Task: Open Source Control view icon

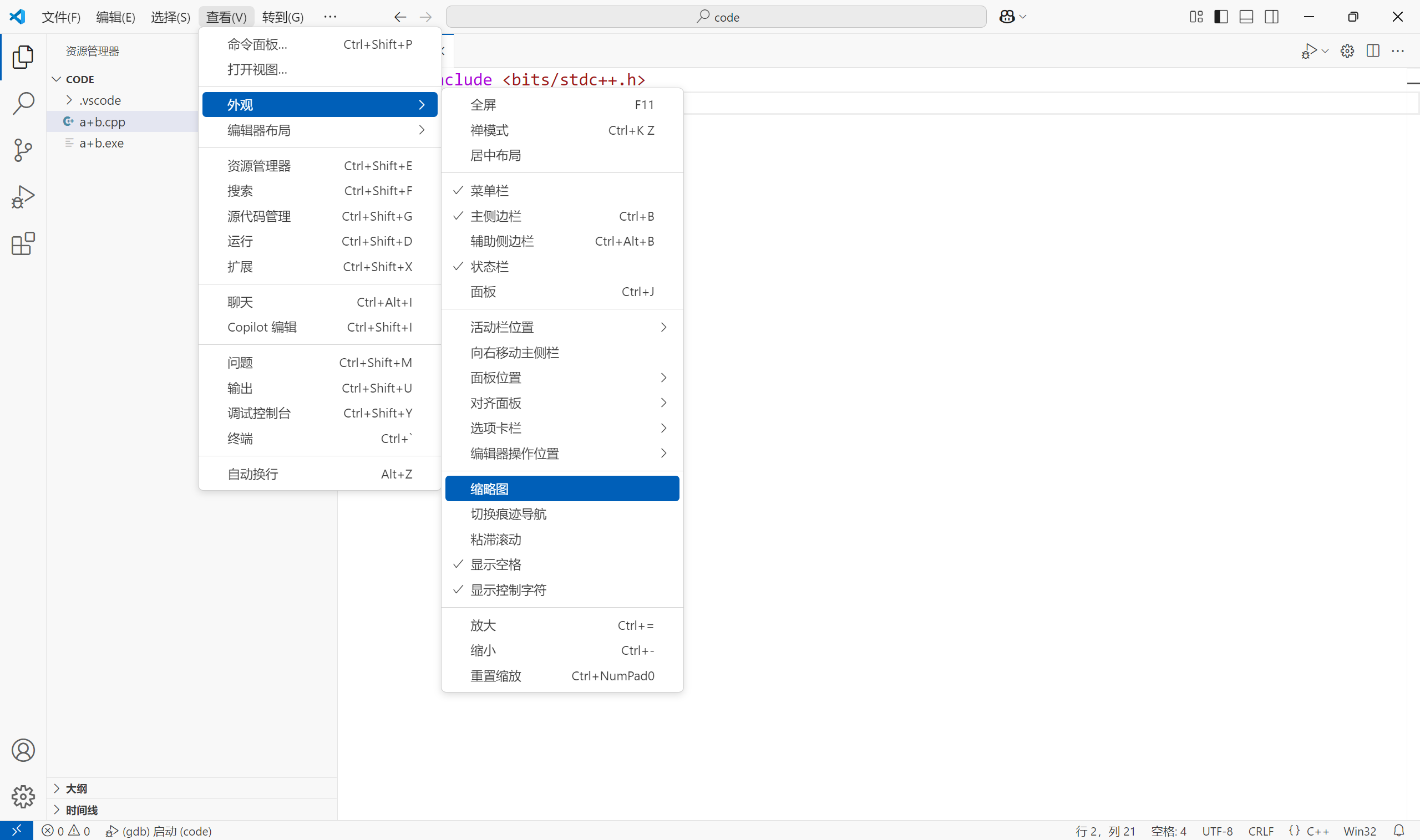Action: pos(23,151)
